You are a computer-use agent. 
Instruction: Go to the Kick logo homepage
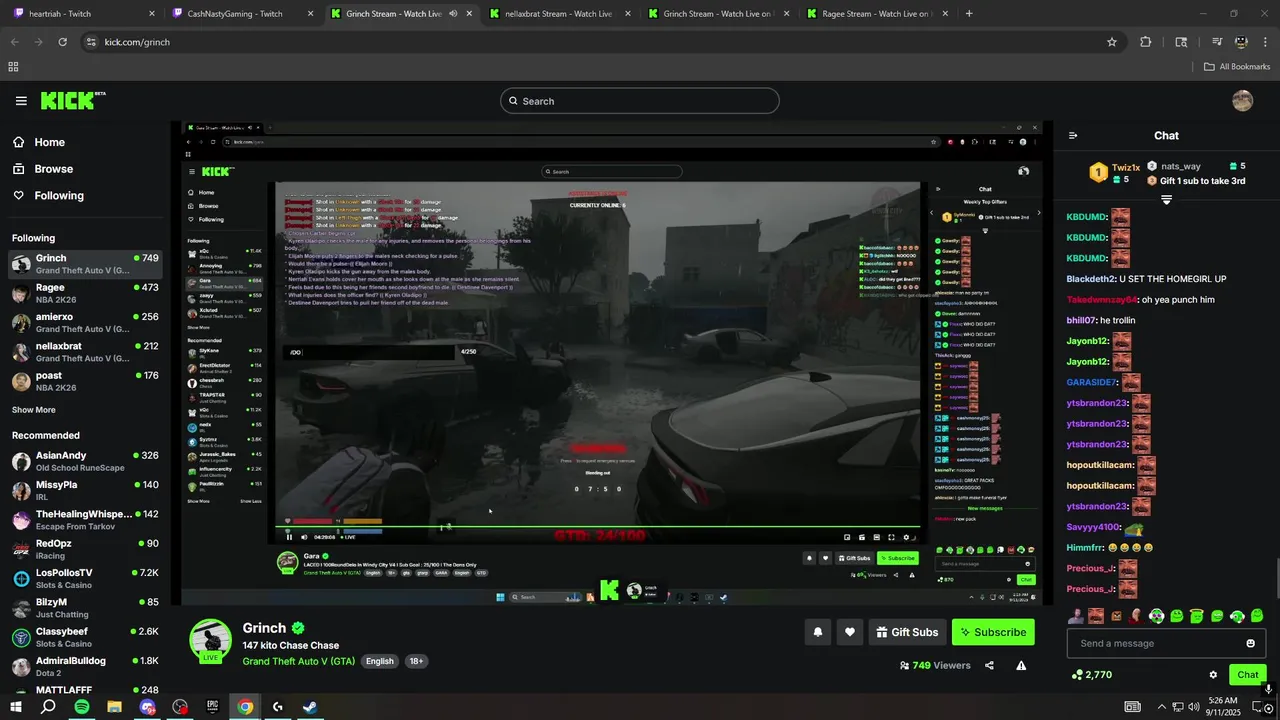72,100
